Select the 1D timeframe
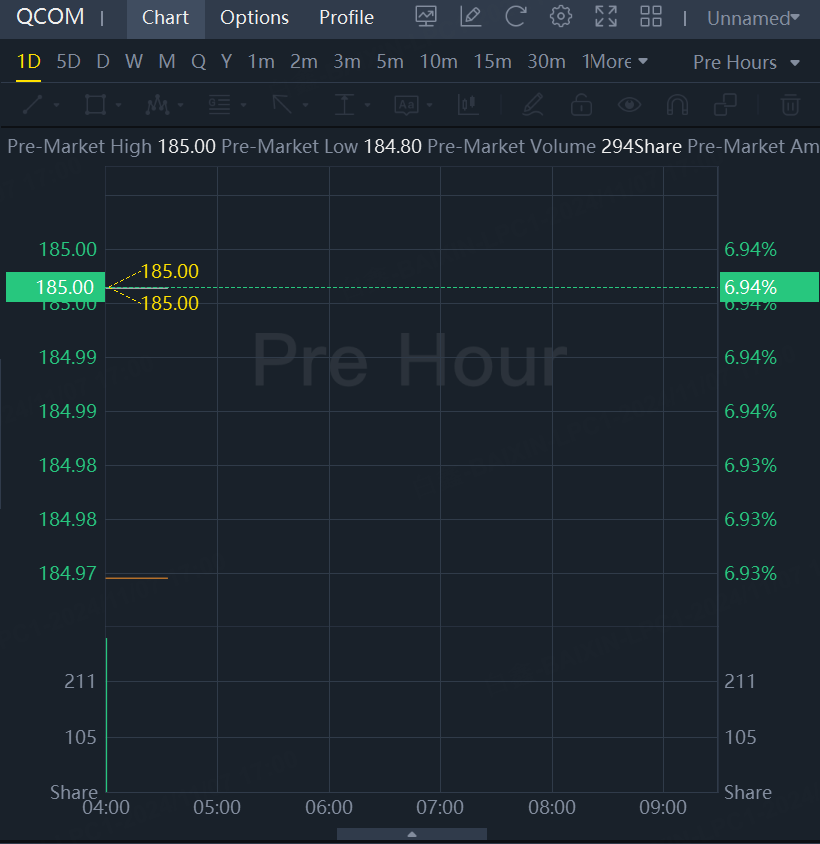Image resolution: width=820 pixels, height=844 pixels. [x=29, y=61]
